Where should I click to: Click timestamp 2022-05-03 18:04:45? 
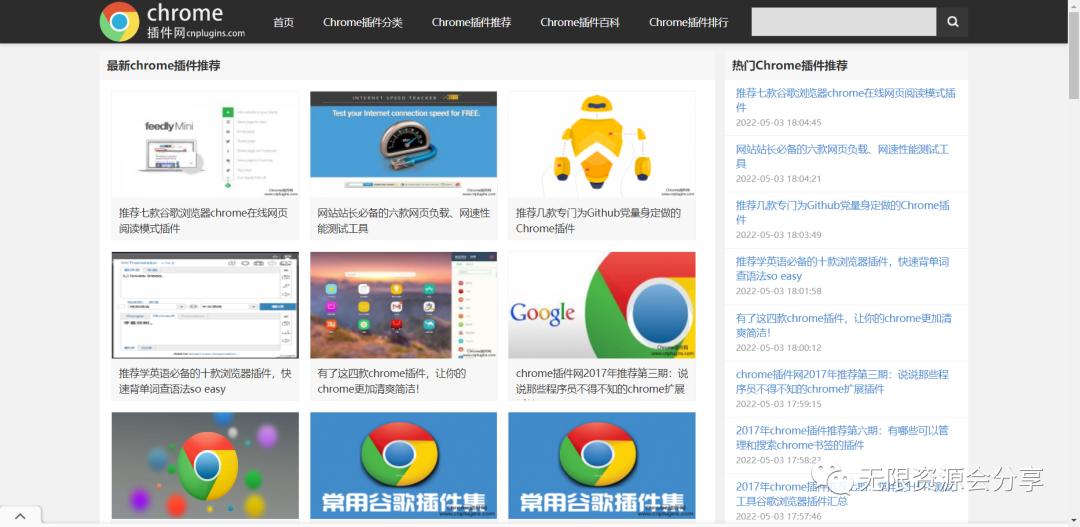pyautogui.click(x=778, y=123)
